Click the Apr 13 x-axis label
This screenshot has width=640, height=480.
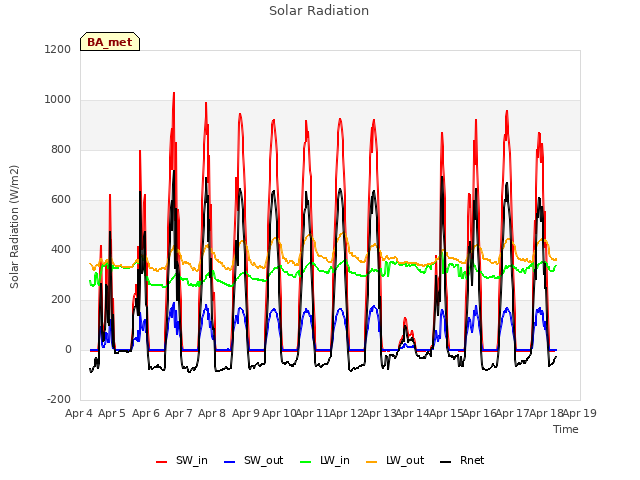tap(379, 413)
